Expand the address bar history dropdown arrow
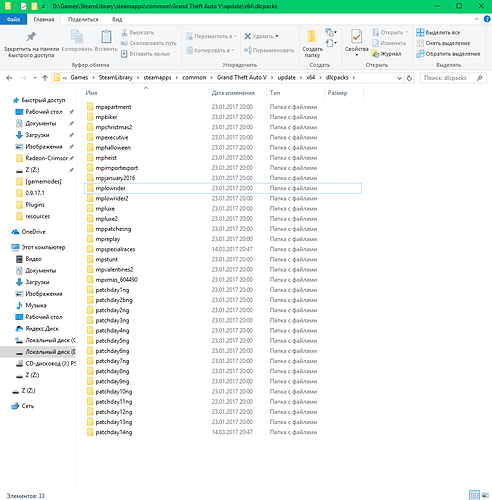The height and width of the screenshot is (500, 492). (x=399, y=78)
